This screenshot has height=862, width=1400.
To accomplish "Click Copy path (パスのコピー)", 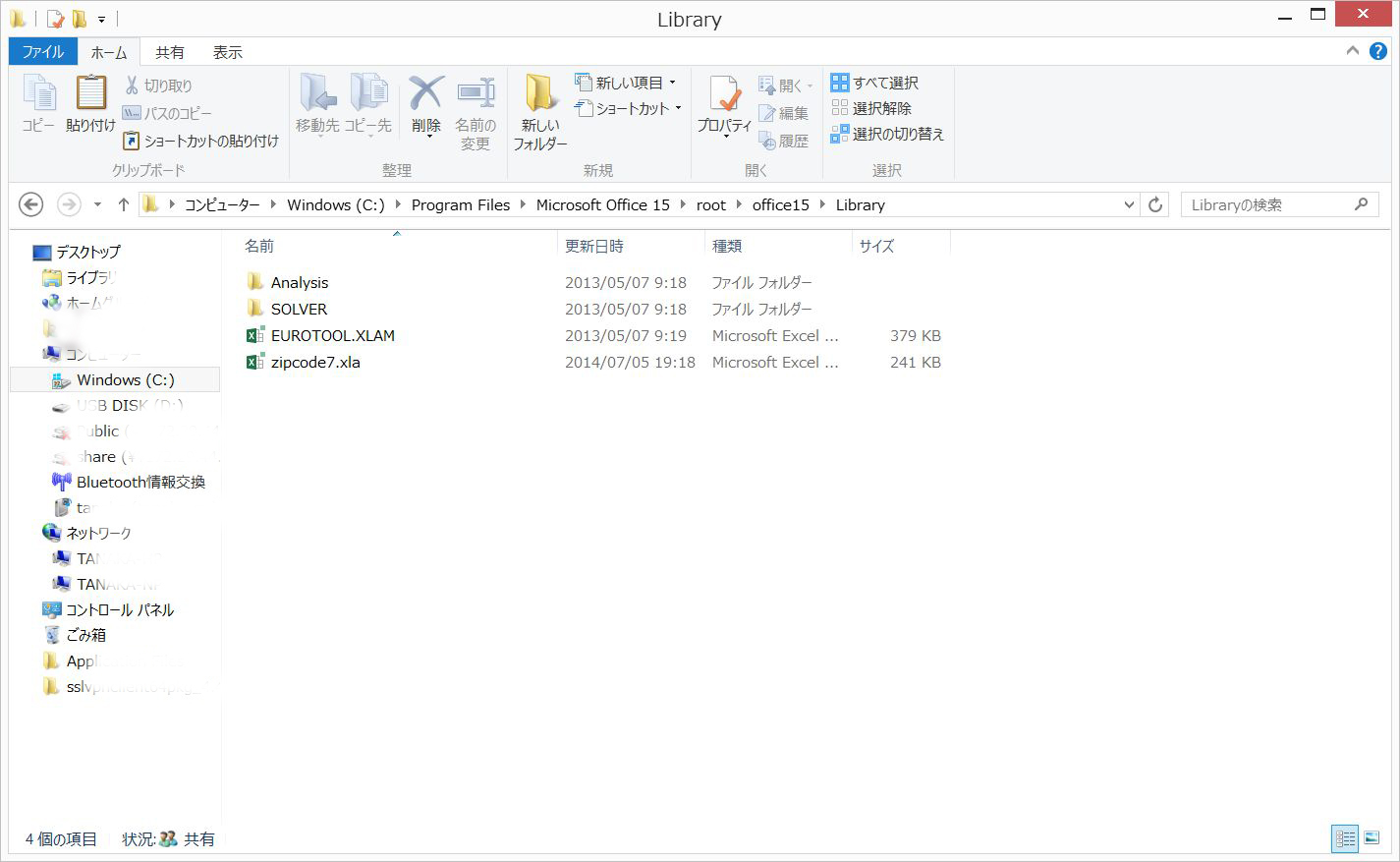I will [x=167, y=113].
